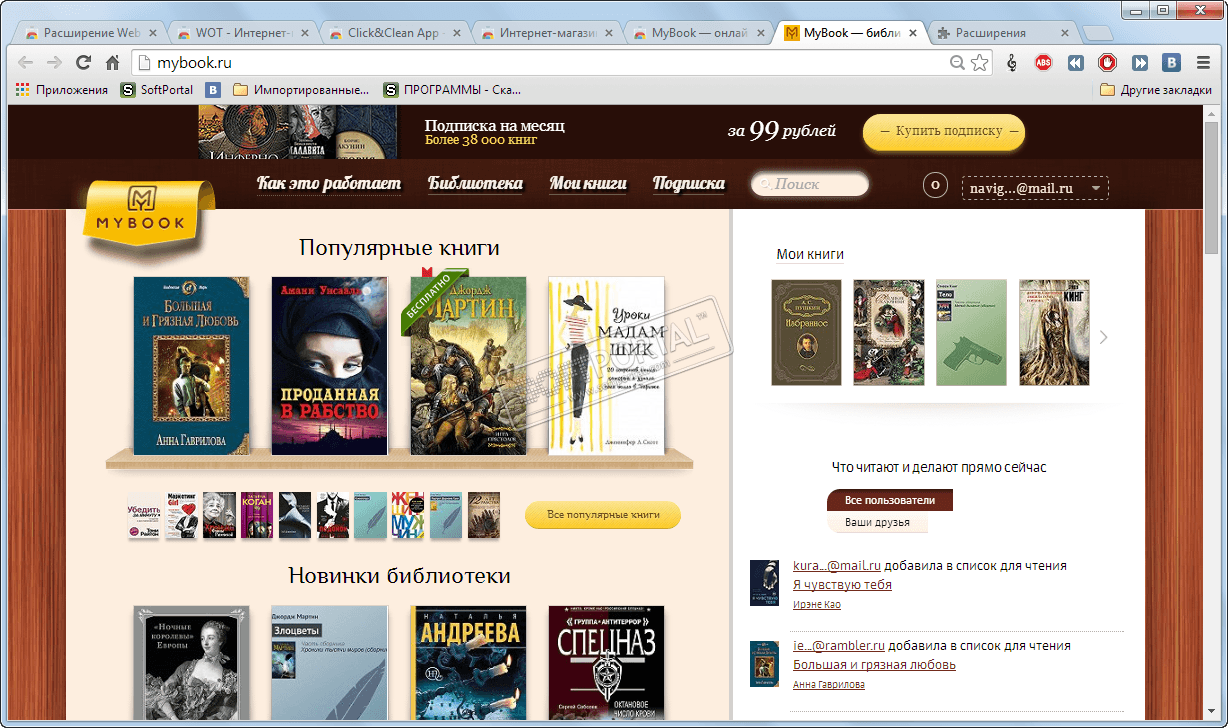Switch to the WOT tab
The height and width of the screenshot is (728, 1228).
tap(242, 33)
